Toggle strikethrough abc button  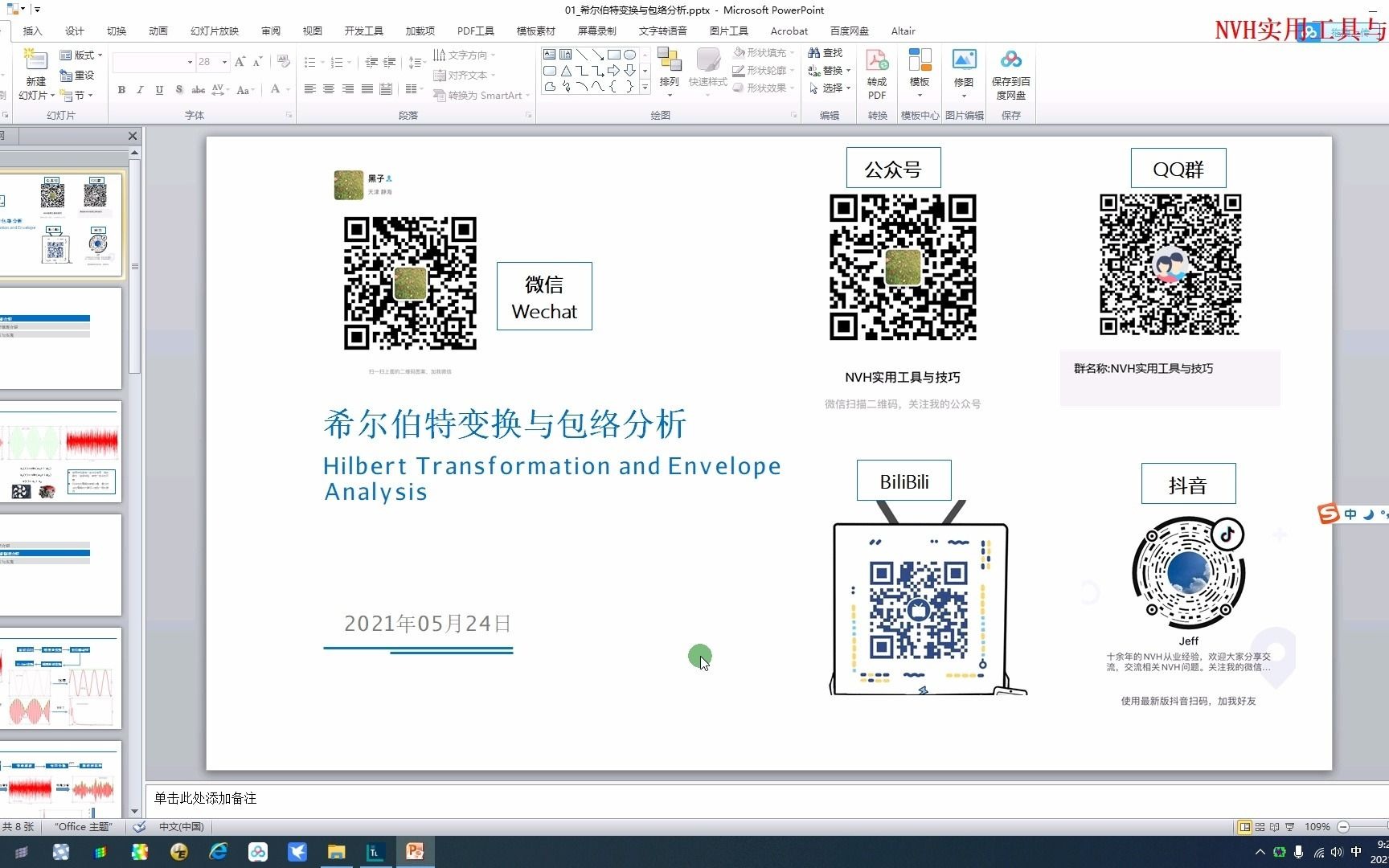198,89
